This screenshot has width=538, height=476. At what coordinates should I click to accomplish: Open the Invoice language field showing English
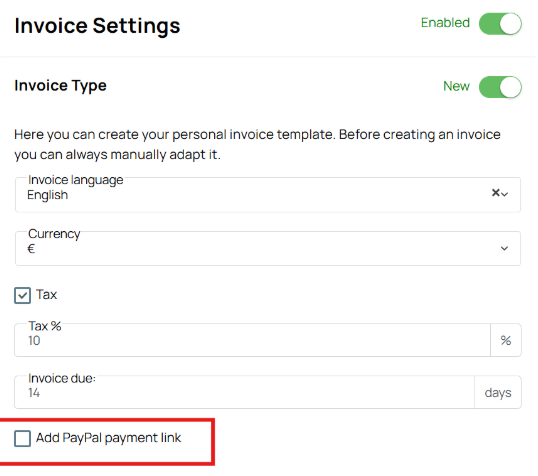268,195
